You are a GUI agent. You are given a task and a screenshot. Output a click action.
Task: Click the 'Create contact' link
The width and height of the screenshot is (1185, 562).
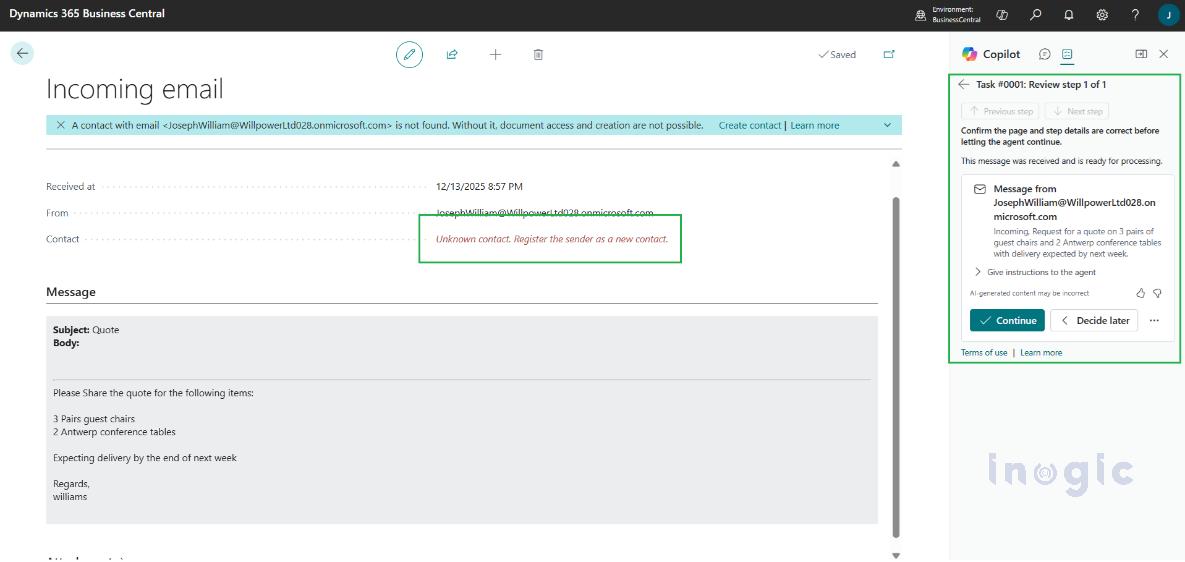750,126
